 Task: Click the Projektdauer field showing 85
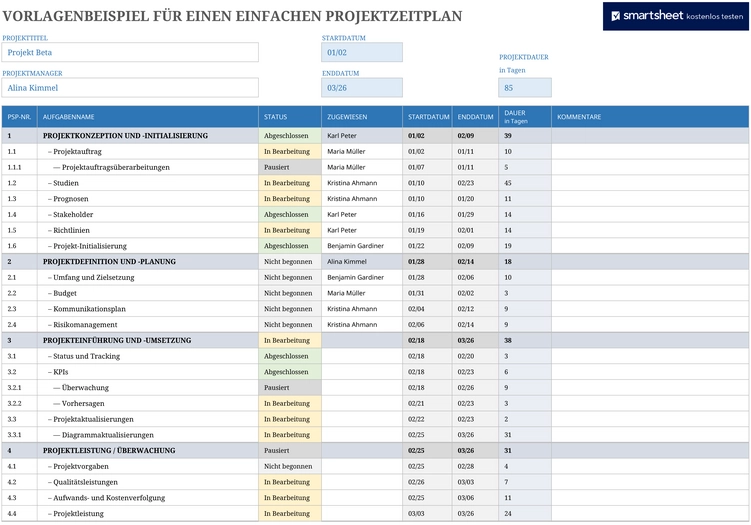[x=524, y=88]
